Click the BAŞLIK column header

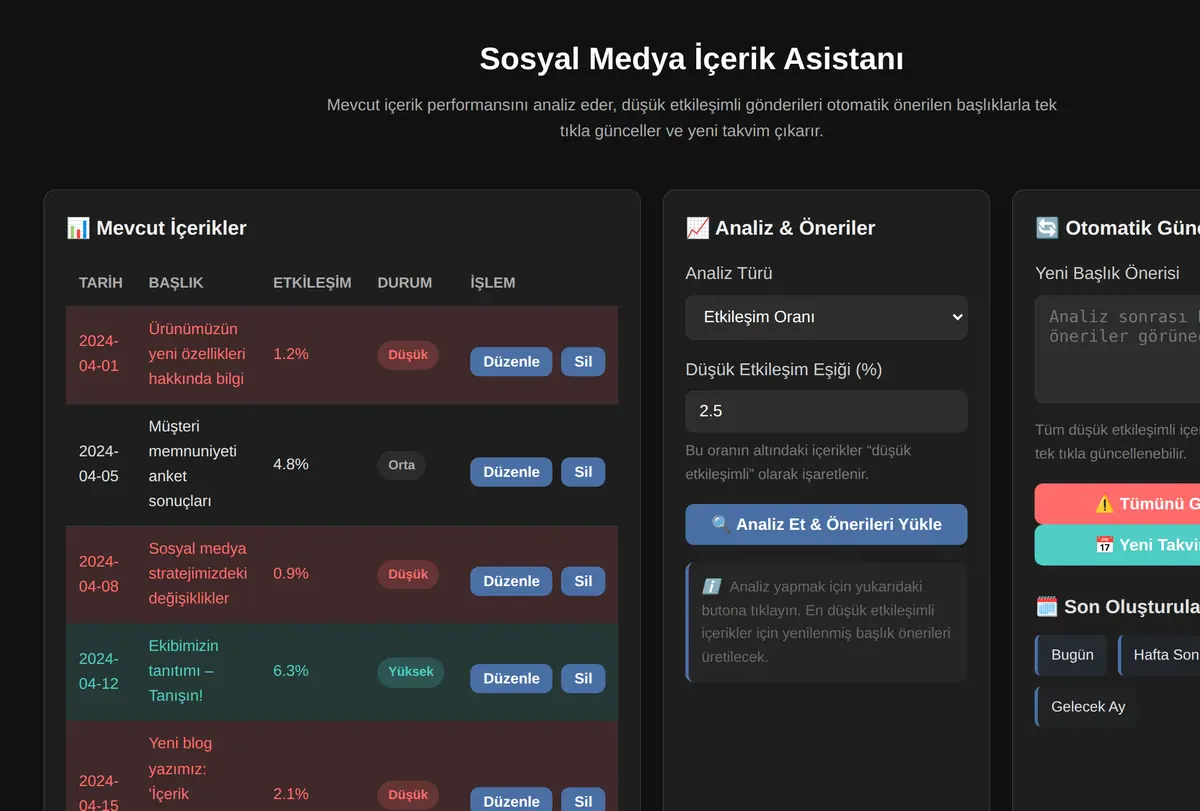click(x=176, y=283)
